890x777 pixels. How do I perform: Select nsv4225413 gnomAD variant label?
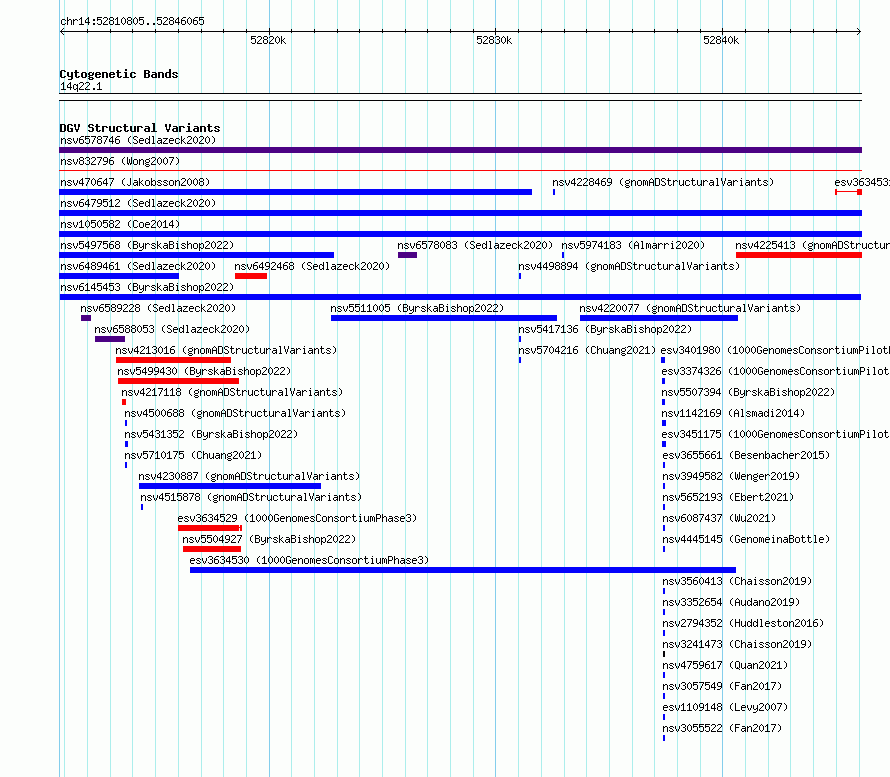point(812,245)
